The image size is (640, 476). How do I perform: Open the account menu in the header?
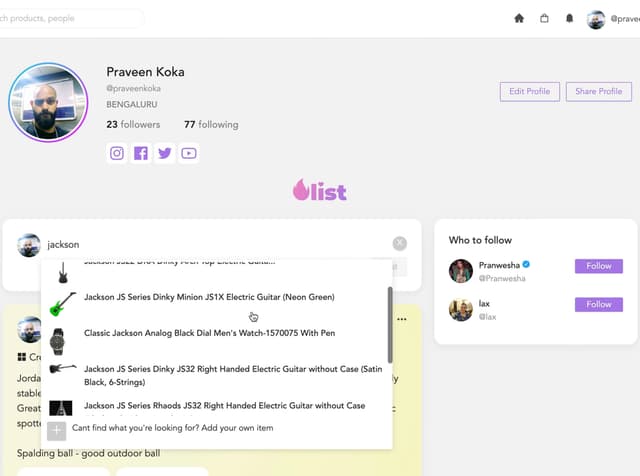pos(609,19)
